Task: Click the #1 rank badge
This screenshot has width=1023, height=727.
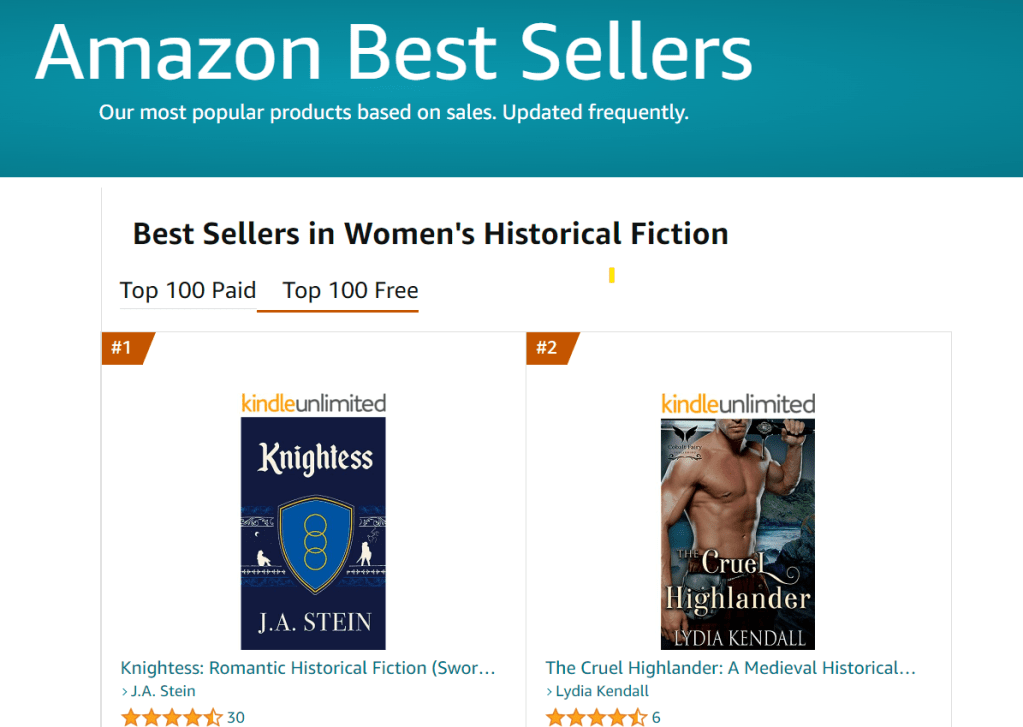Action: tap(123, 348)
